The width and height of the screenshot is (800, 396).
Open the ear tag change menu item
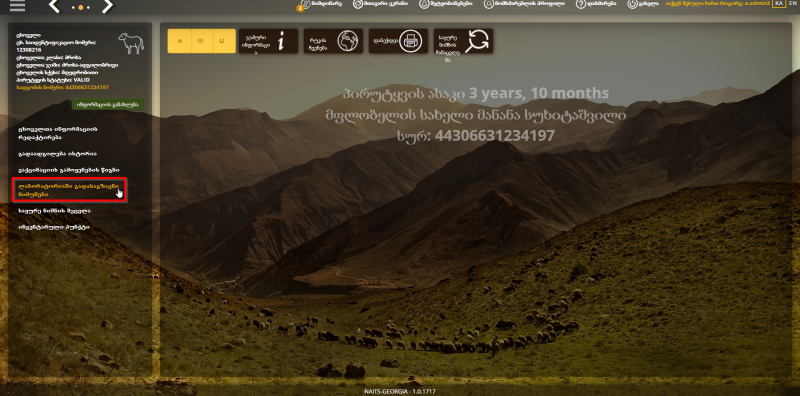pyautogui.click(x=54, y=210)
